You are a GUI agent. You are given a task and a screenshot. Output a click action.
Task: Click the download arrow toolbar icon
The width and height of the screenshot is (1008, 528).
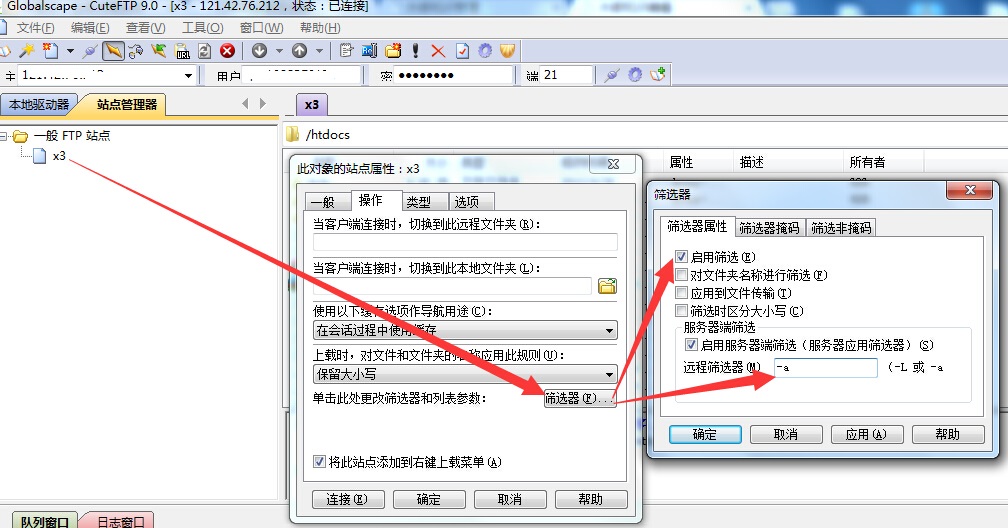click(259, 51)
